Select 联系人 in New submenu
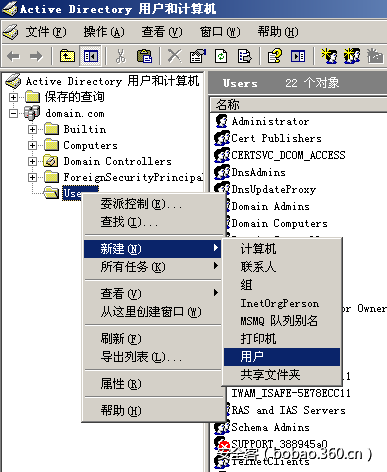 tap(282, 267)
